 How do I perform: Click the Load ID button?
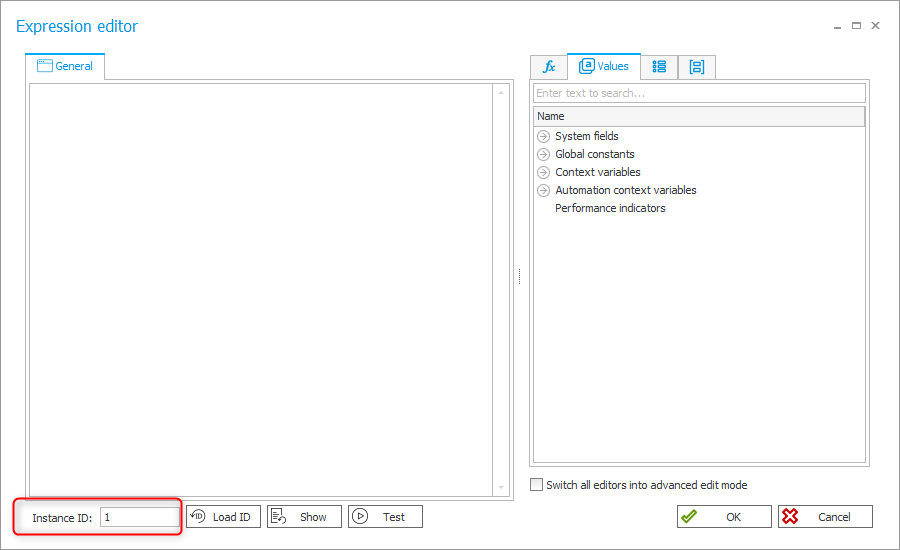point(223,517)
